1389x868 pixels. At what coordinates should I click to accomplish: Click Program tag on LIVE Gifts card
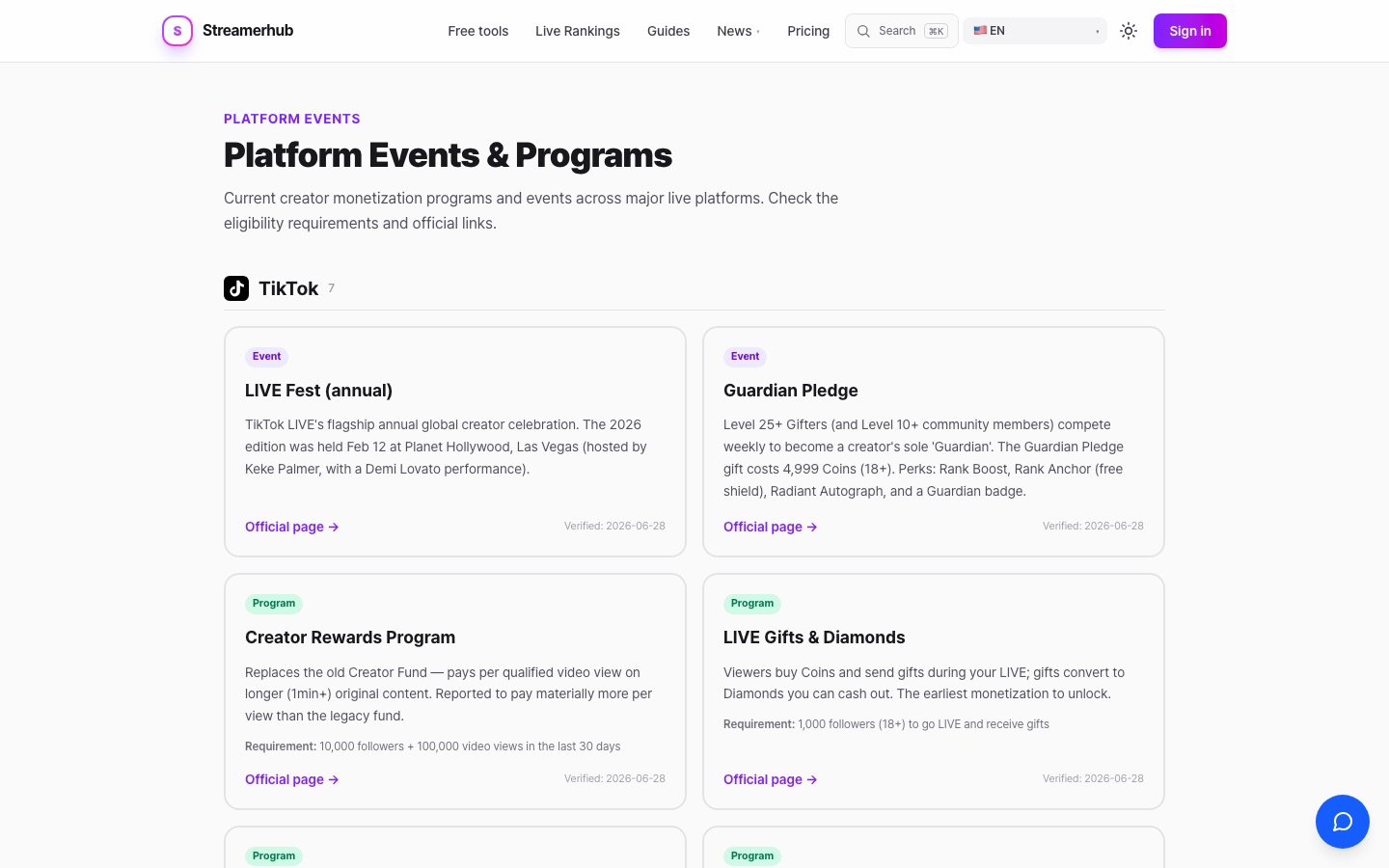tap(752, 604)
